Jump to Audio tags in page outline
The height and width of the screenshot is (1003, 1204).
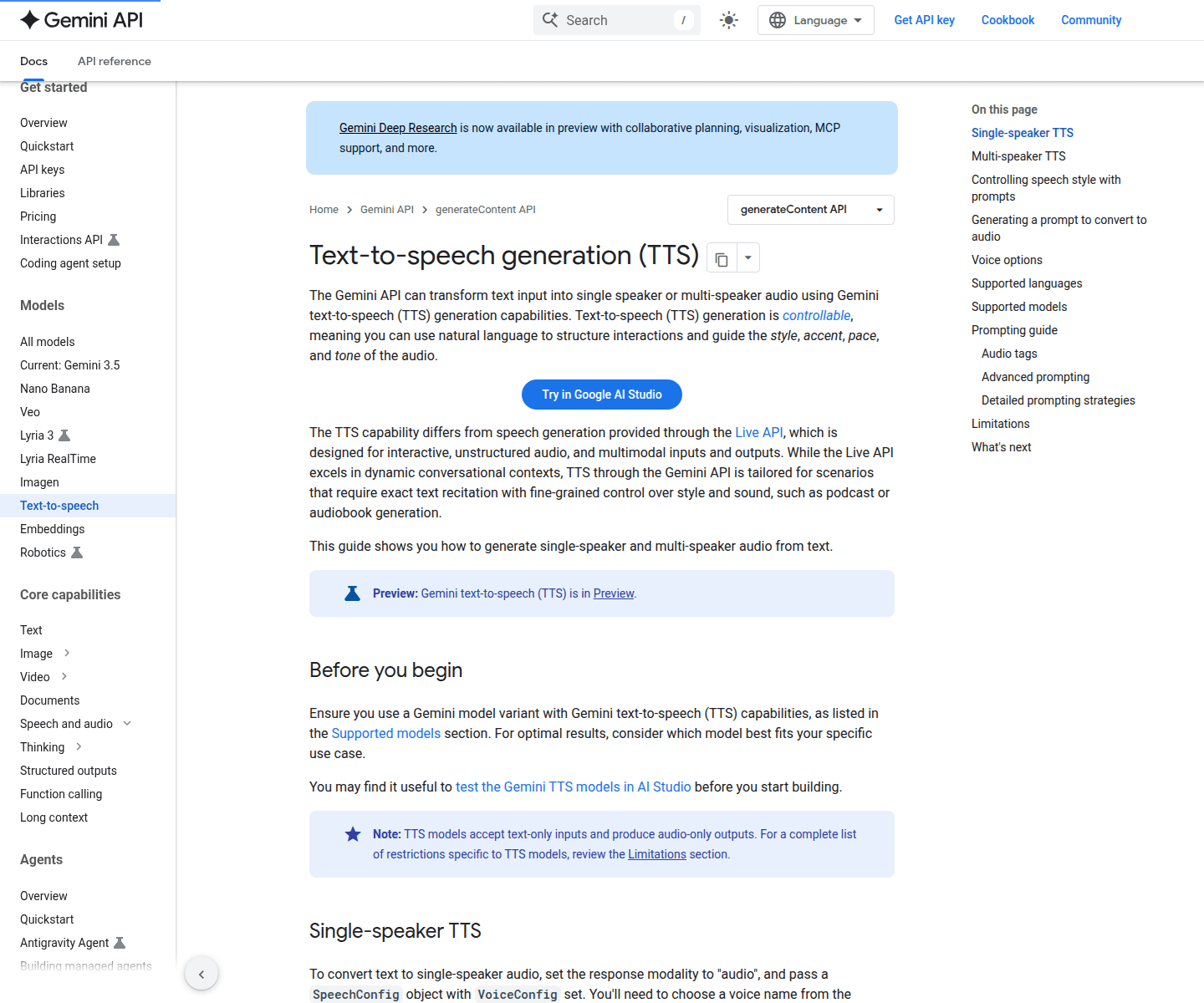[1009, 354]
